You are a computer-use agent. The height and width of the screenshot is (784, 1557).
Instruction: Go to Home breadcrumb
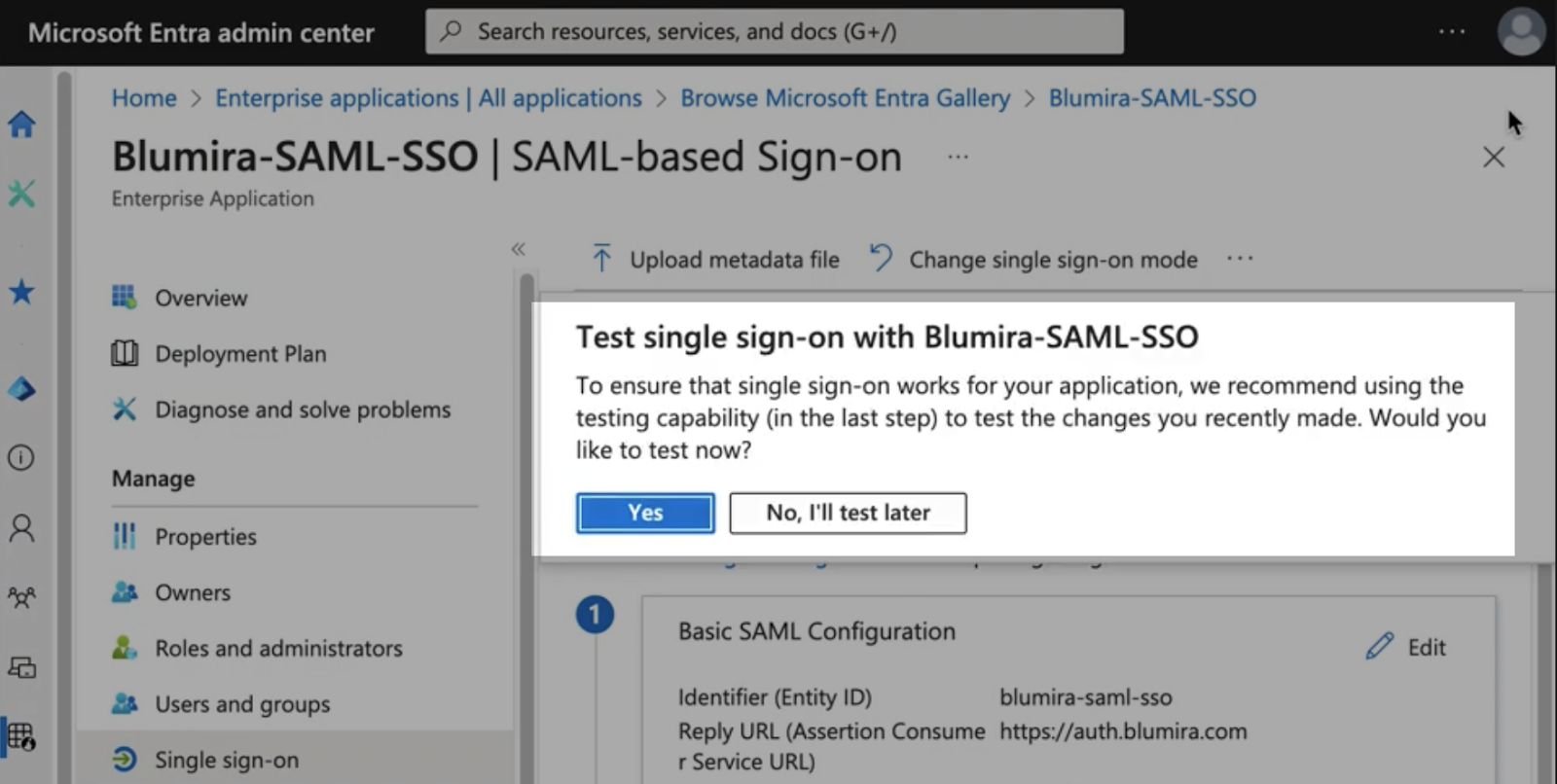[144, 98]
